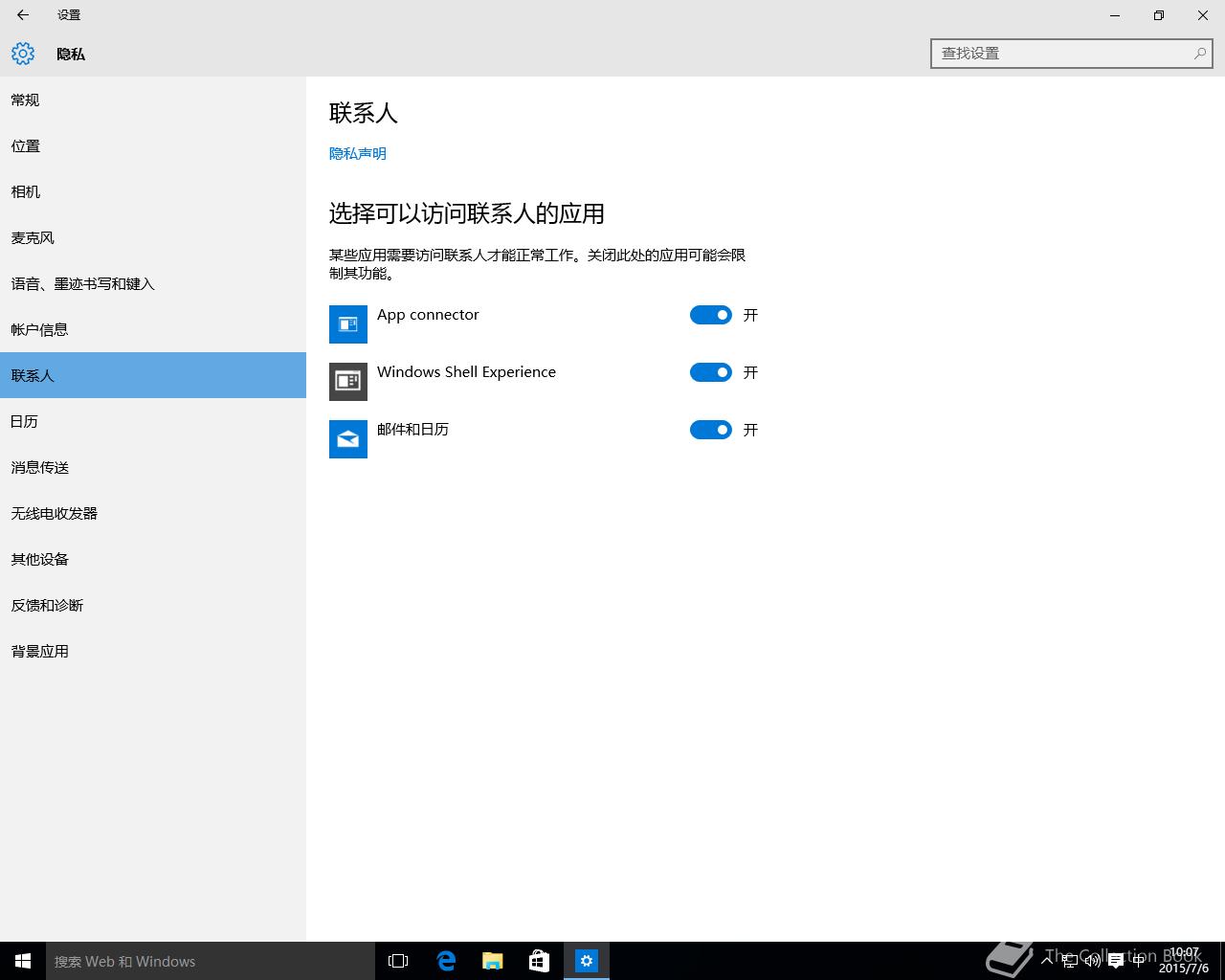This screenshot has height=980, width=1225.
Task: Click the 邮件和日历 label text
Action: pyautogui.click(x=412, y=430)
